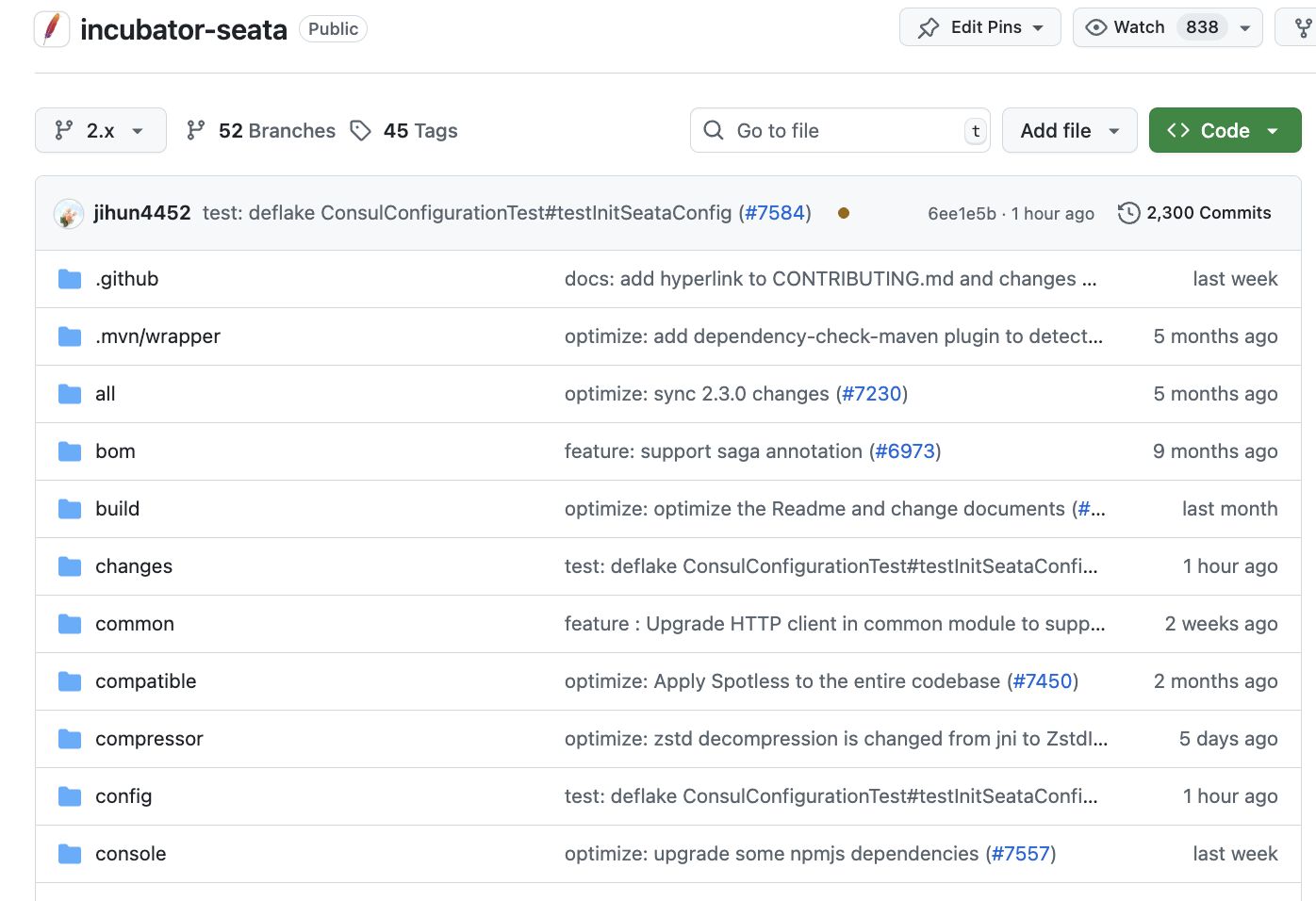Click the brown commit status dot

[x=844, y=213]
